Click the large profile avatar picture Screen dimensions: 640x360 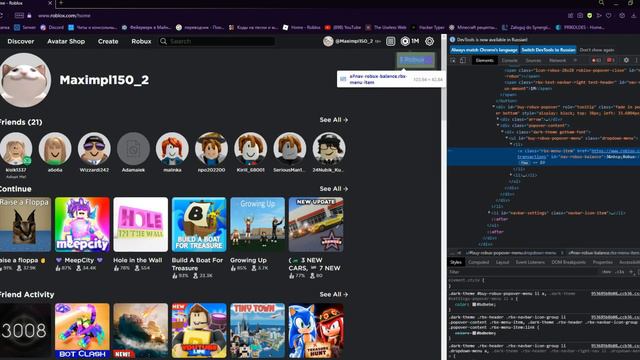pos(25,80)
